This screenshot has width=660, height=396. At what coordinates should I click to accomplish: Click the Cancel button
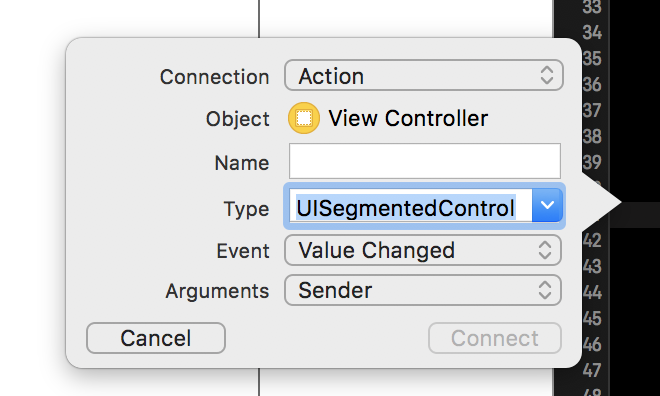point(156,338)
